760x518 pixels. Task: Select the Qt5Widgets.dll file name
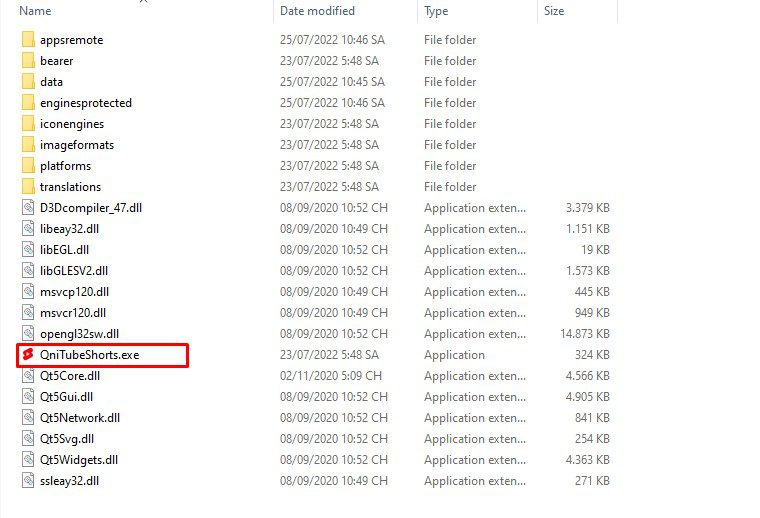point(79,460)
